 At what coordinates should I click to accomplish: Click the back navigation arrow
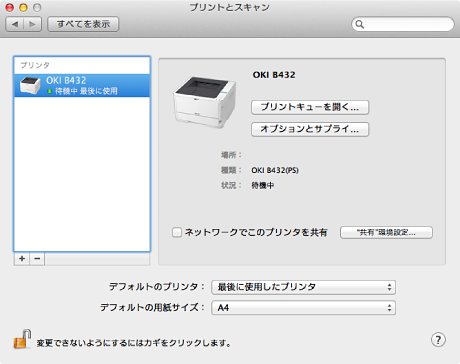pos(15,24)
